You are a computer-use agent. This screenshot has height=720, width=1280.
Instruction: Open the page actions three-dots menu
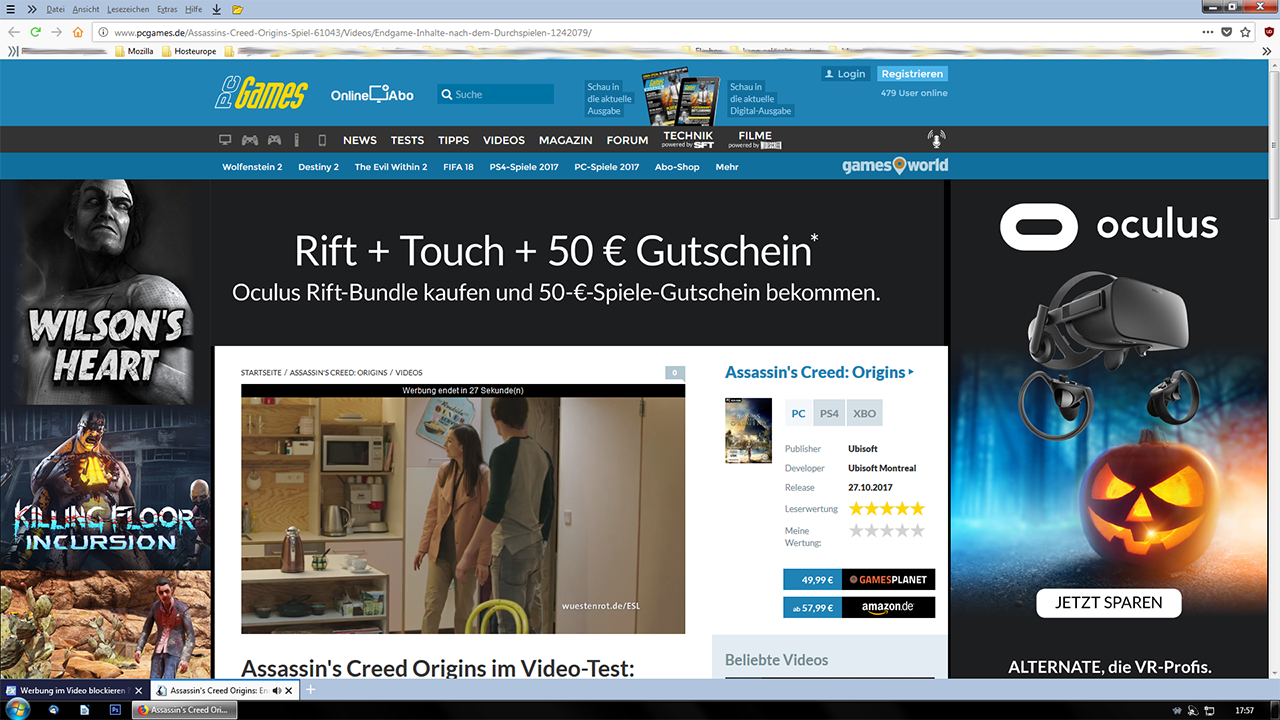pos(1208,32)
